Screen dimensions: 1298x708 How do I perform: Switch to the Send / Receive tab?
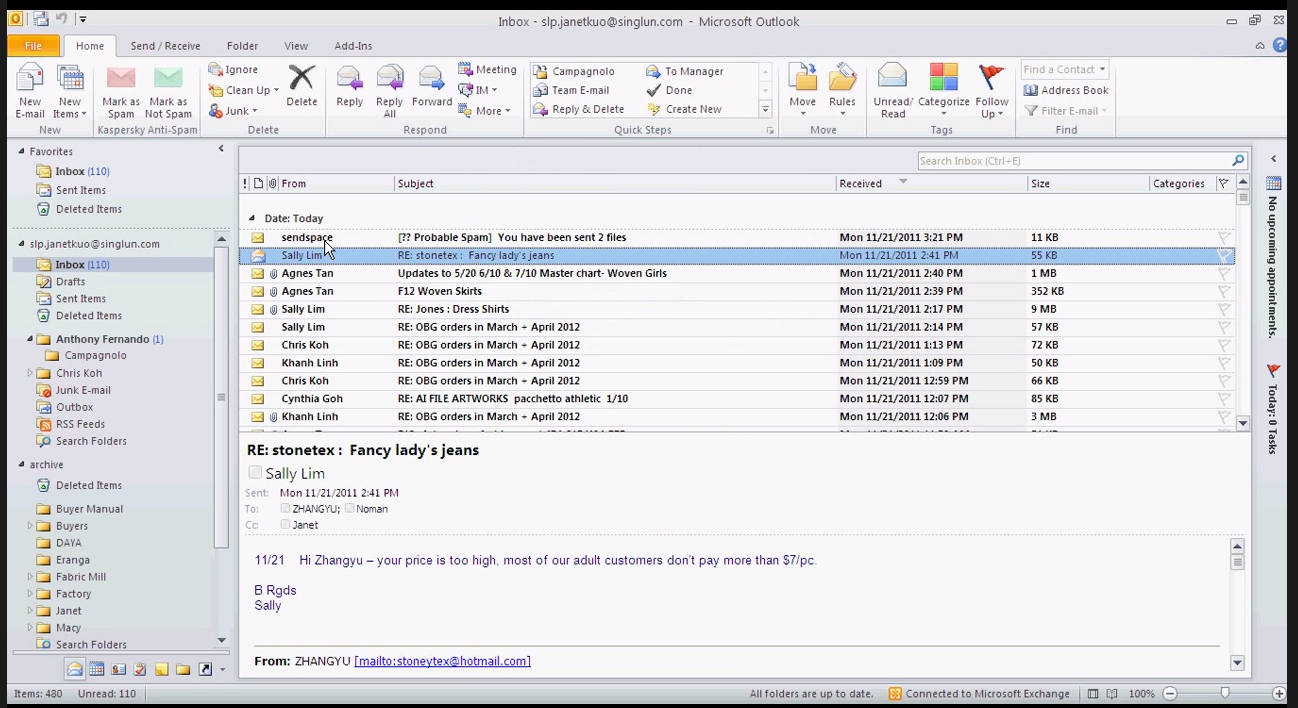click(x=164, y=45)
